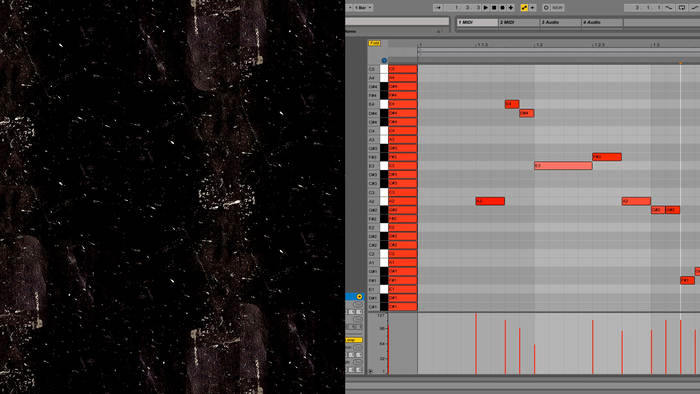Click the headphone preview icon
Viewport: 700px width, 394px height.
384,60
